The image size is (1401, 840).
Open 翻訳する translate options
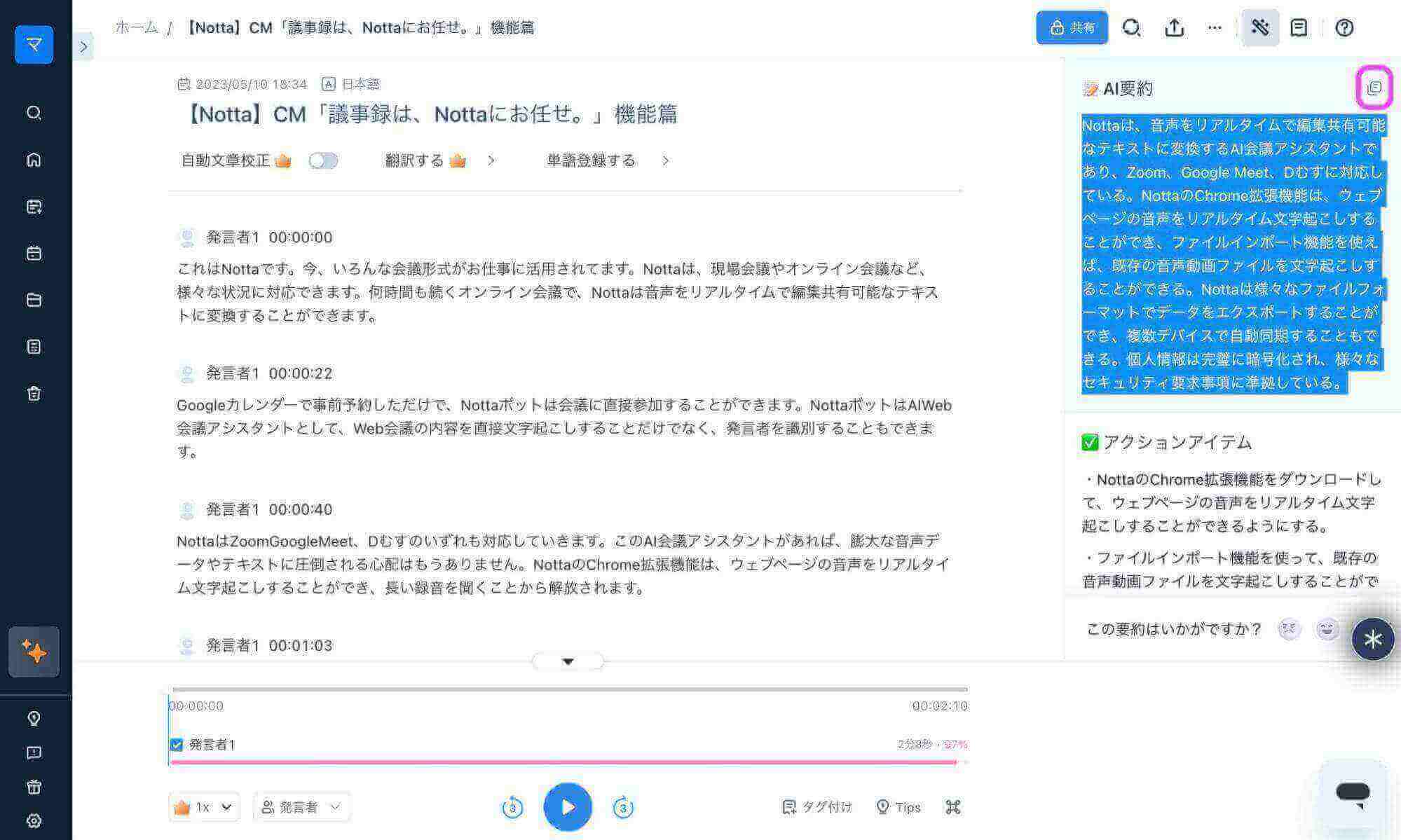tap(440, 160)
